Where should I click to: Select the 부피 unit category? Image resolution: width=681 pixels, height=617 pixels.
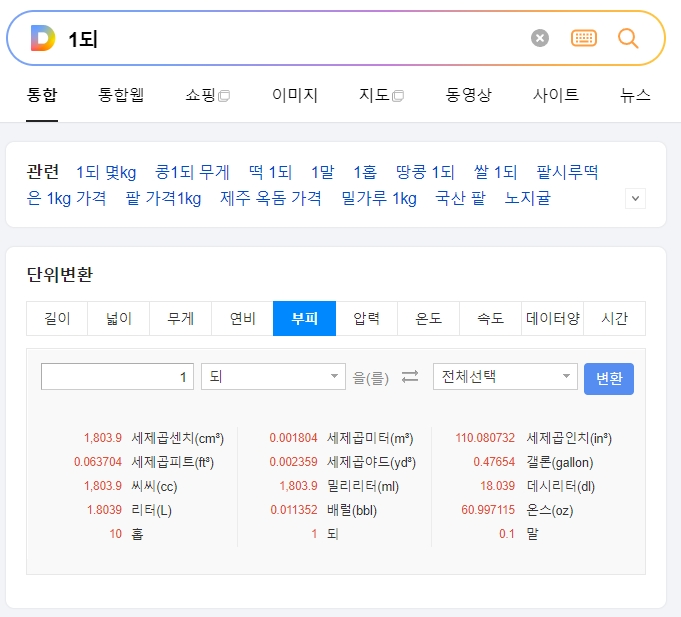304,318
